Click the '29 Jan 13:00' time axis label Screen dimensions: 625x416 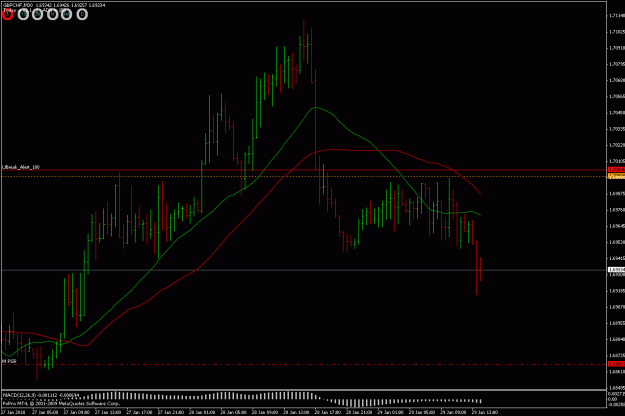(485, 412)
